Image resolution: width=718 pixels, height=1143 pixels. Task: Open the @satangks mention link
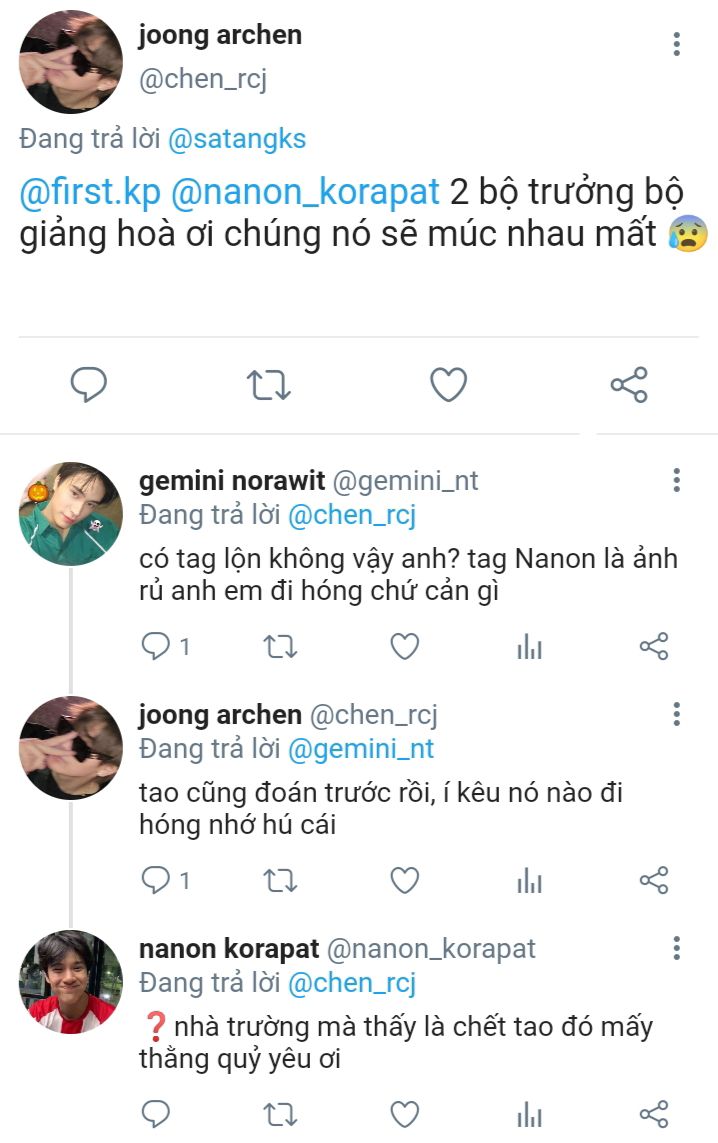tap(237, 139)
